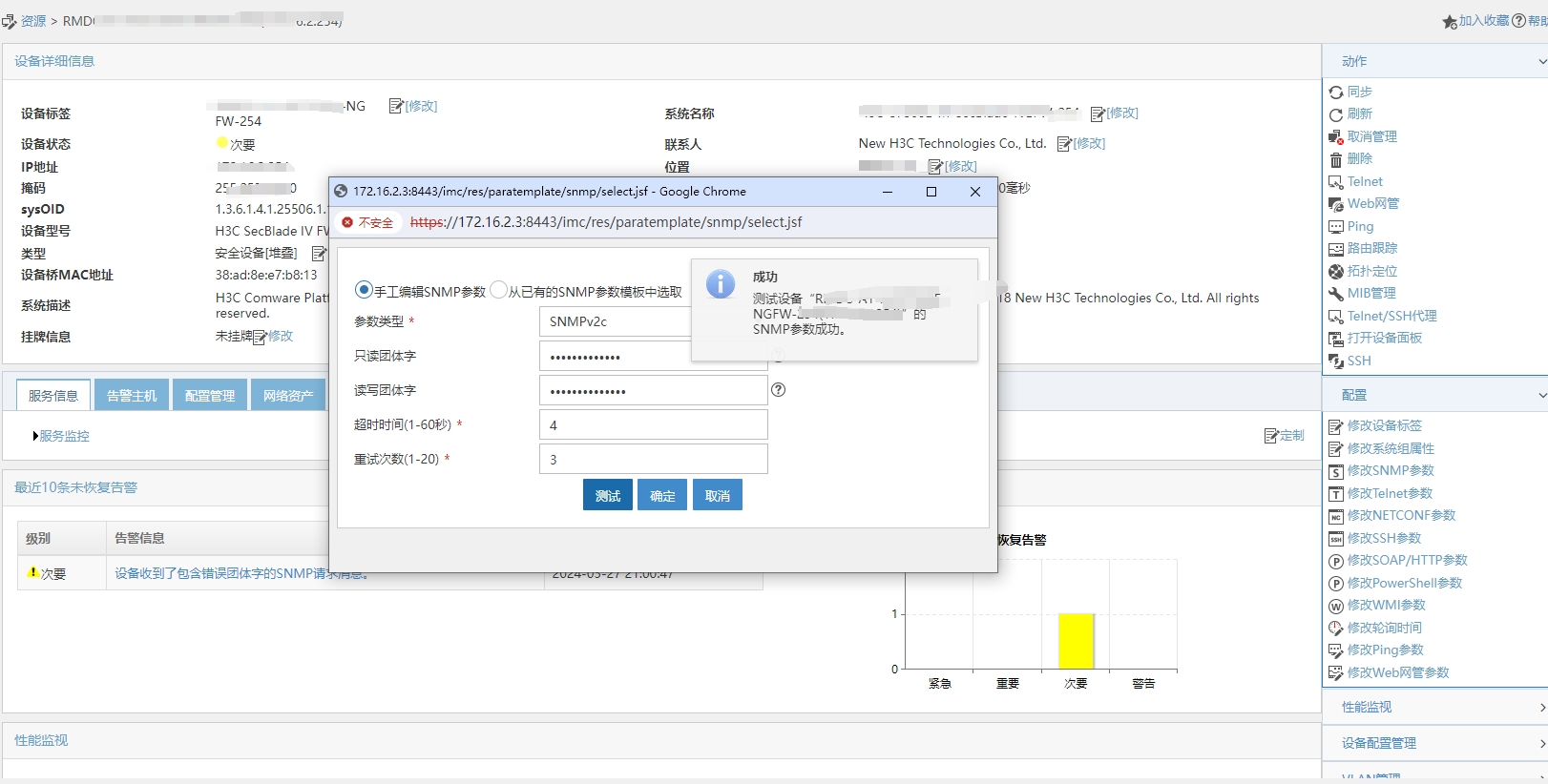Screen dimensions: 1548x784
Task: Expand the 性能监视 sidebar section
Action: (1435, 707)
